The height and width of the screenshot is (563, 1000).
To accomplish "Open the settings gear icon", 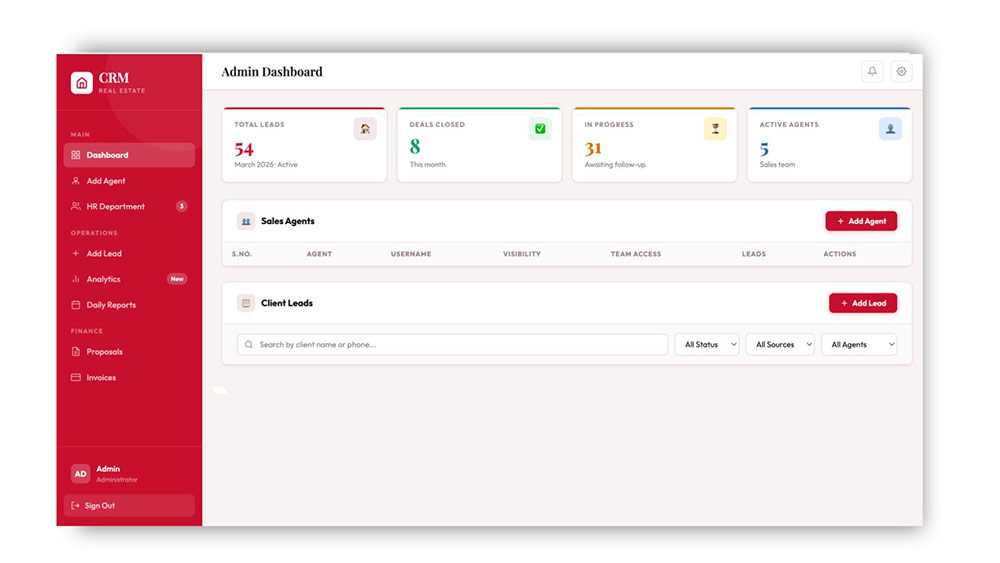I will (x=901, y=71).
